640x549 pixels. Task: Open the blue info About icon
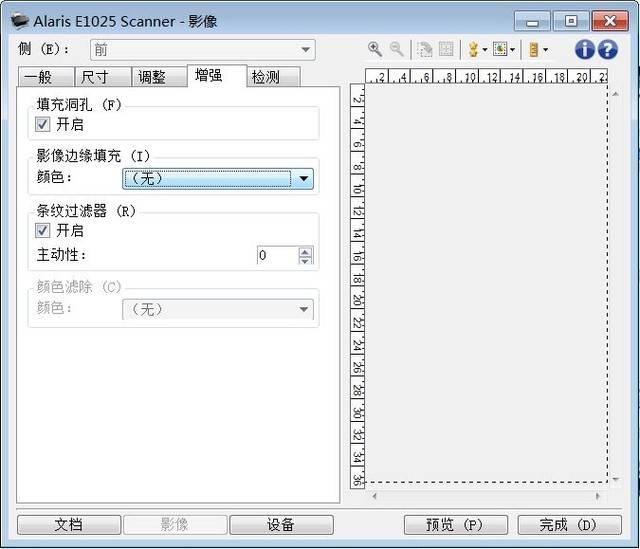tap(584, 49)
